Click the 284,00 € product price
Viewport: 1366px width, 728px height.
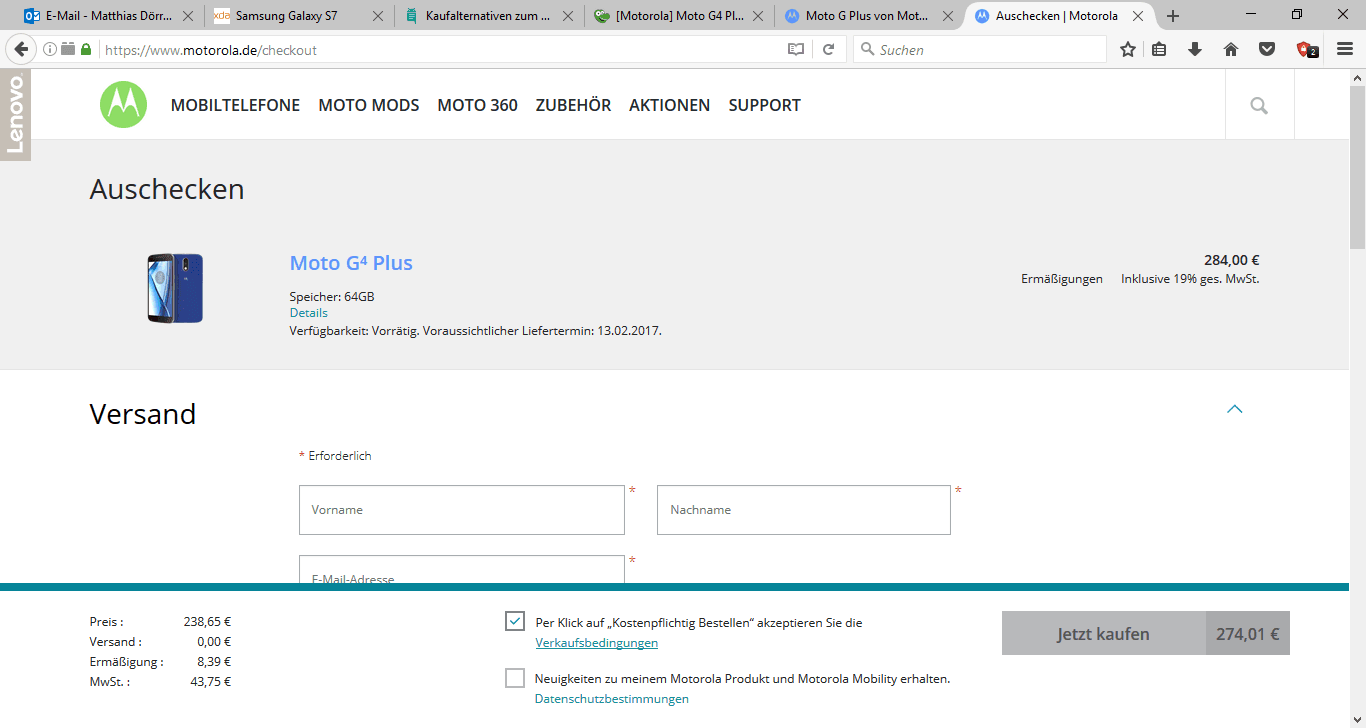click(x=1231, y=260)
